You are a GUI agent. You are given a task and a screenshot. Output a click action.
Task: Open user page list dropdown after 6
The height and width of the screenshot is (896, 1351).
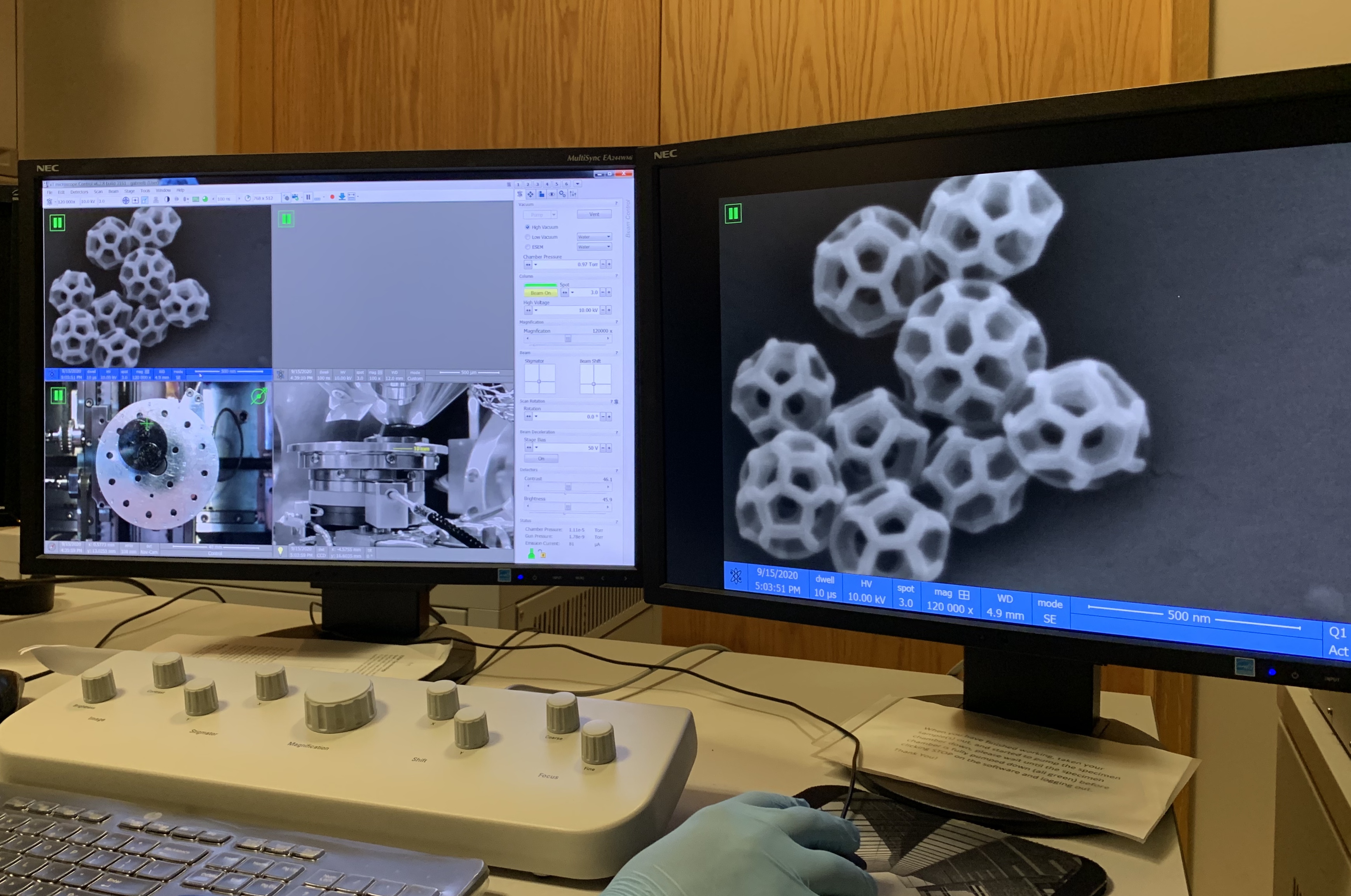578,184
